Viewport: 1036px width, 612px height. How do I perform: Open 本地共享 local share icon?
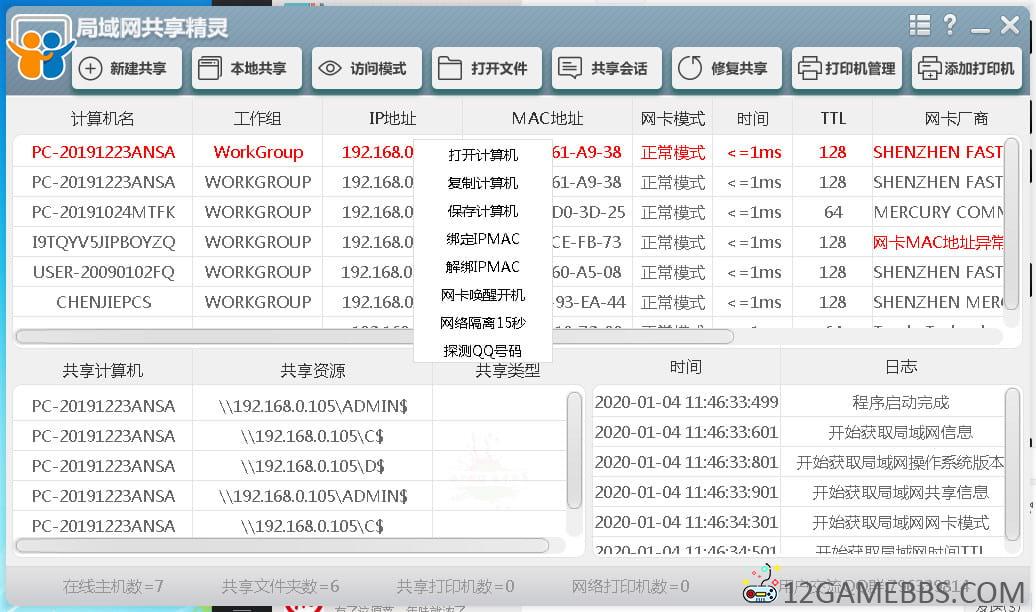(x=209, y=69)
